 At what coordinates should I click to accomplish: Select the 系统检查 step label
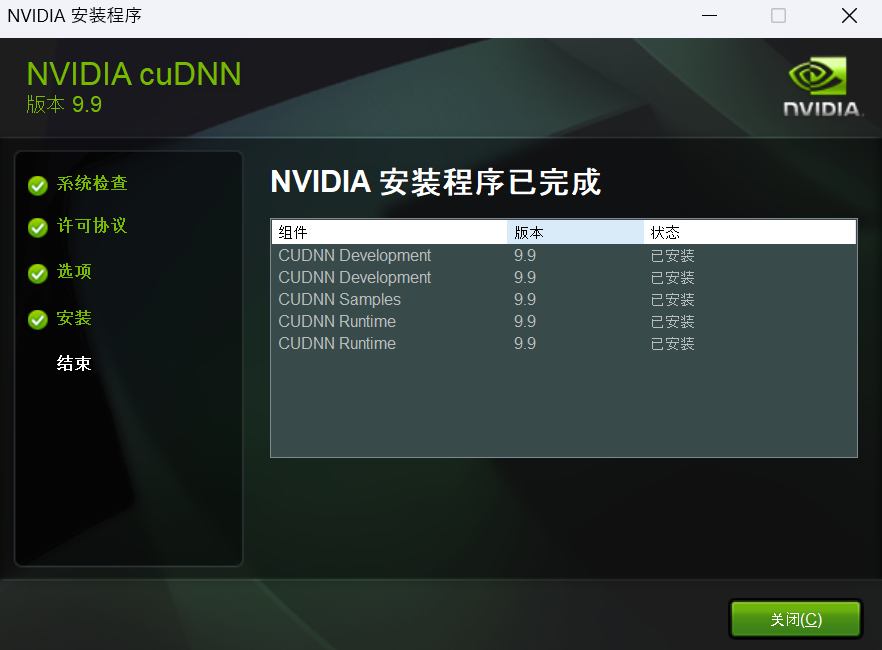(92, 183)
